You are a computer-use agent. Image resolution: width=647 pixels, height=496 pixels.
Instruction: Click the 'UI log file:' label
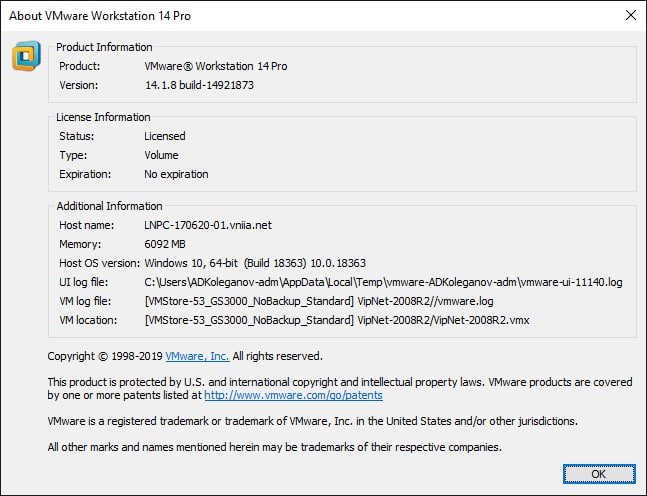pos(84,282)
